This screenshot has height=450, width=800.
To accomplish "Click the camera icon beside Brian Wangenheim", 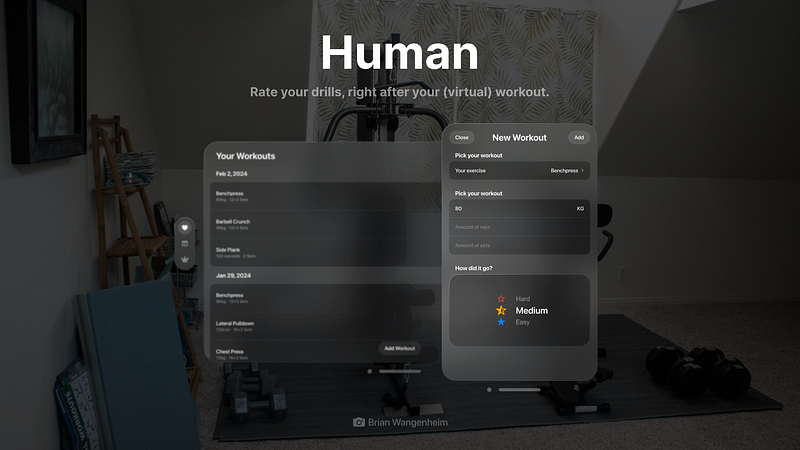I will pos(359,422).
